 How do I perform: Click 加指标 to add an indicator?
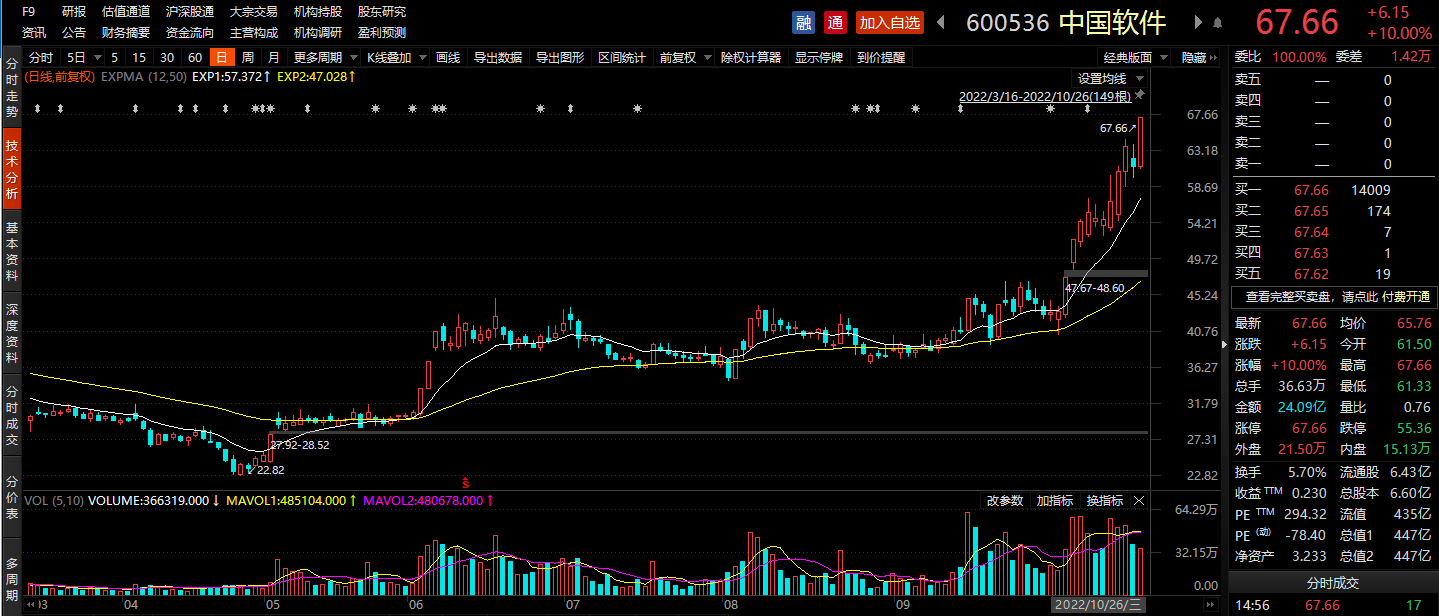click(x=1055, y=500)
